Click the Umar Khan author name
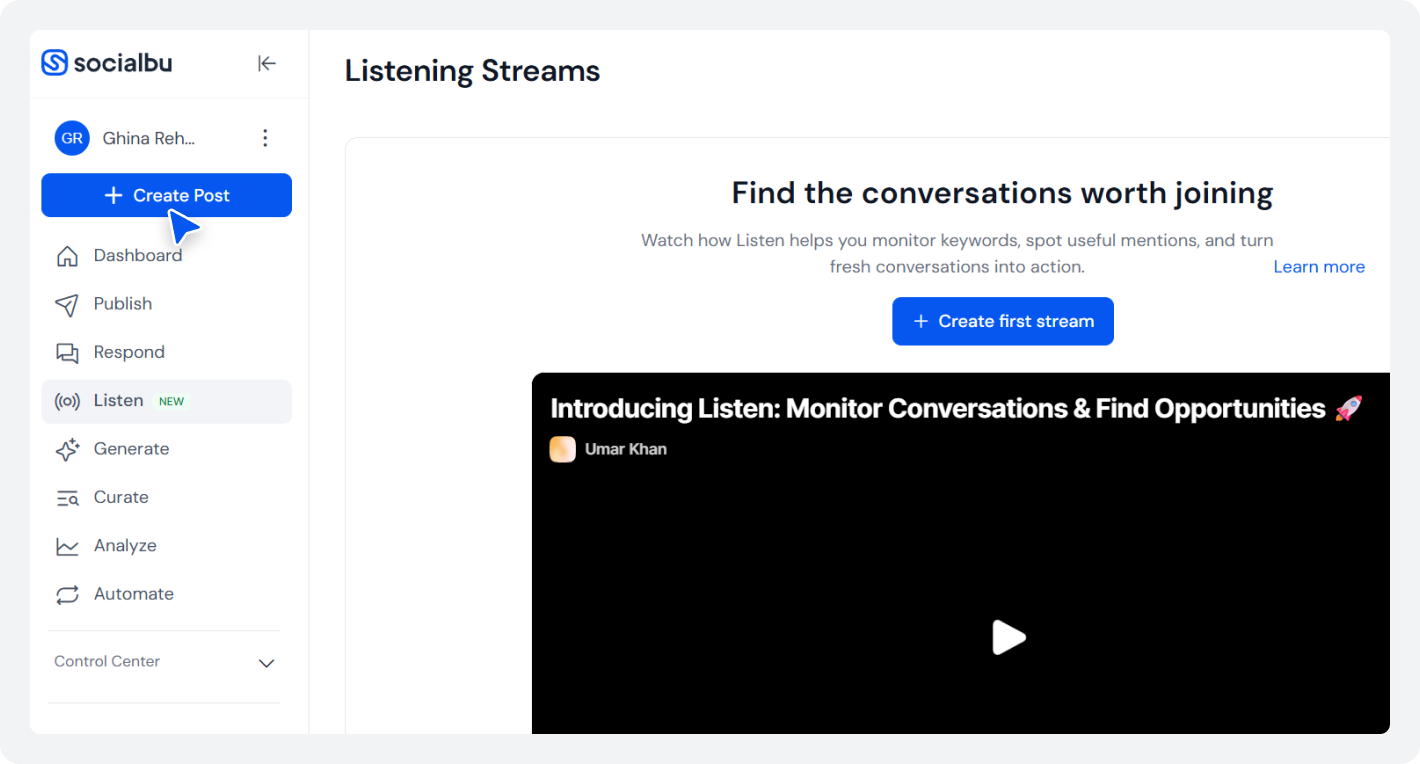Screen dimensions: 1420x764 626,449
